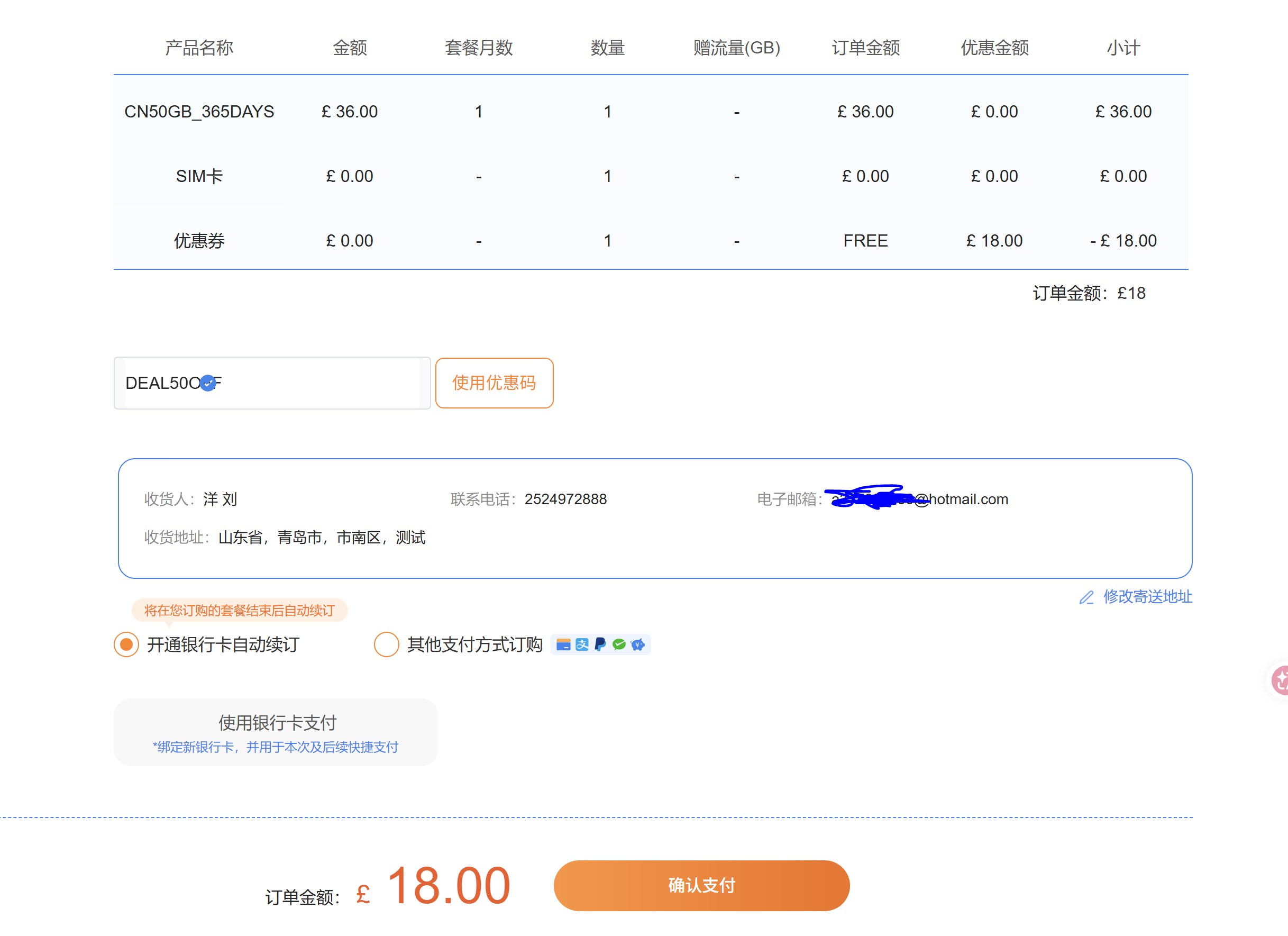This screenshot has width=1288, height=936.
Task: Click the 使用优惠码 apply coupon button
Action: pos(494,383)
